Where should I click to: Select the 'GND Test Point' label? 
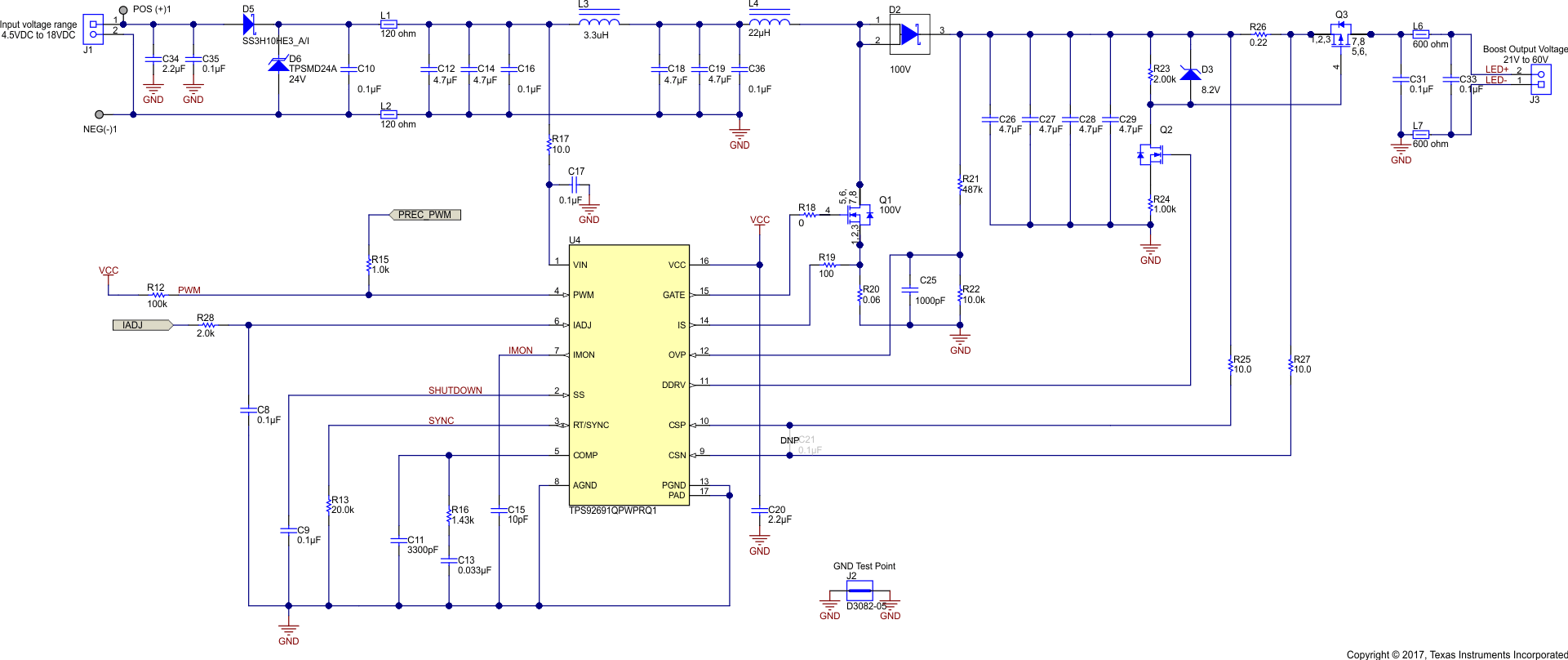click(x=864, y=566)
